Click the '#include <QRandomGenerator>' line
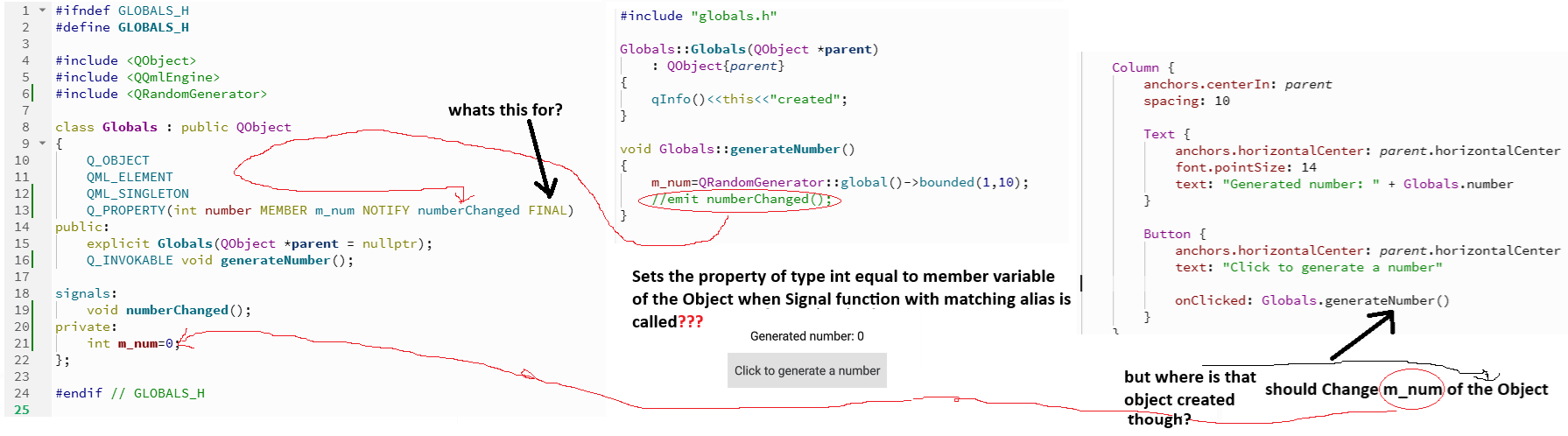This screenshot has height=436, width=1568. tap(161, 94)
